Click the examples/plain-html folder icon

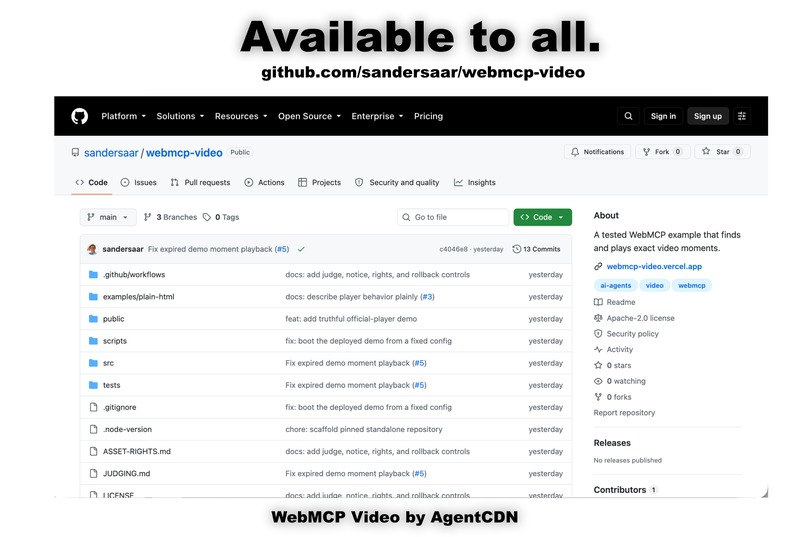pos(93,297)
